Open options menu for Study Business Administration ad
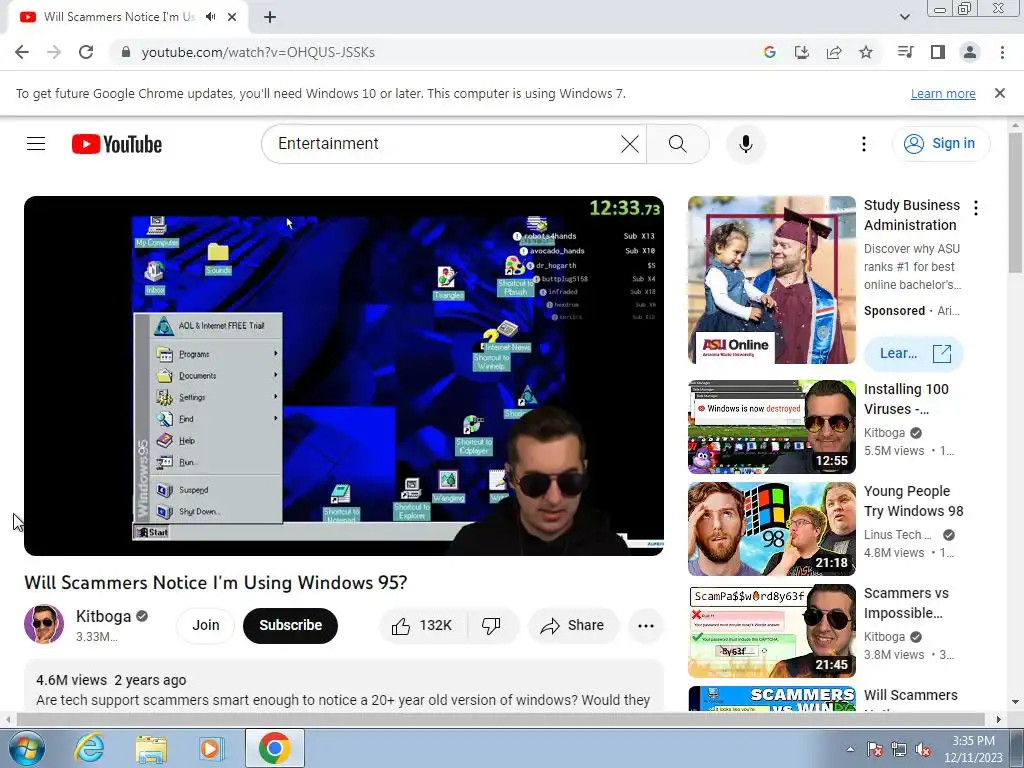Viewport: 1024px width, 768px height. tap(976, 208)
